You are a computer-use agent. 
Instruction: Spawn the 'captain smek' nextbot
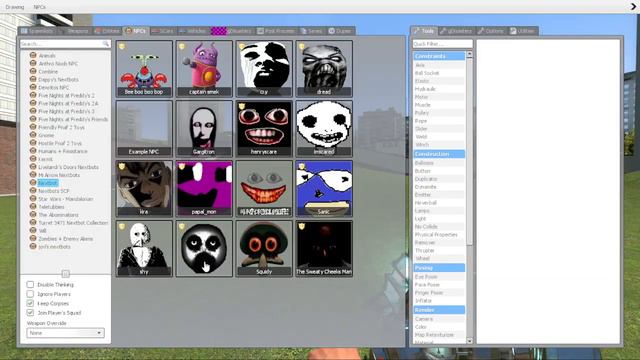[204, 69]
